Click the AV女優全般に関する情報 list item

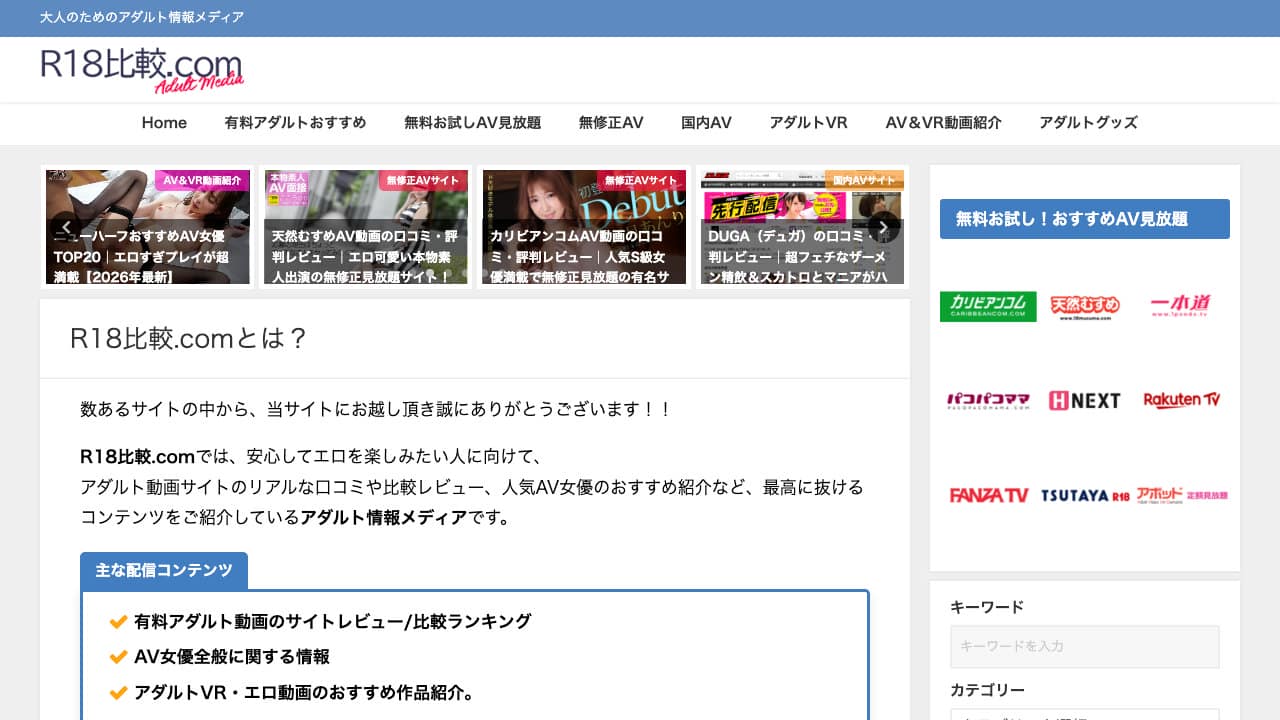231,657
